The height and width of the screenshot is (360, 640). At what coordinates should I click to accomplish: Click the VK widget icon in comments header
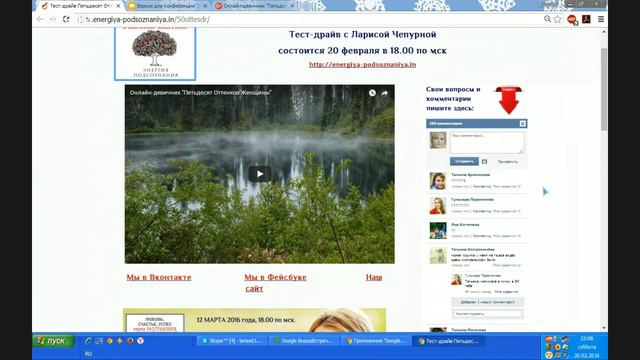point(522,123)
